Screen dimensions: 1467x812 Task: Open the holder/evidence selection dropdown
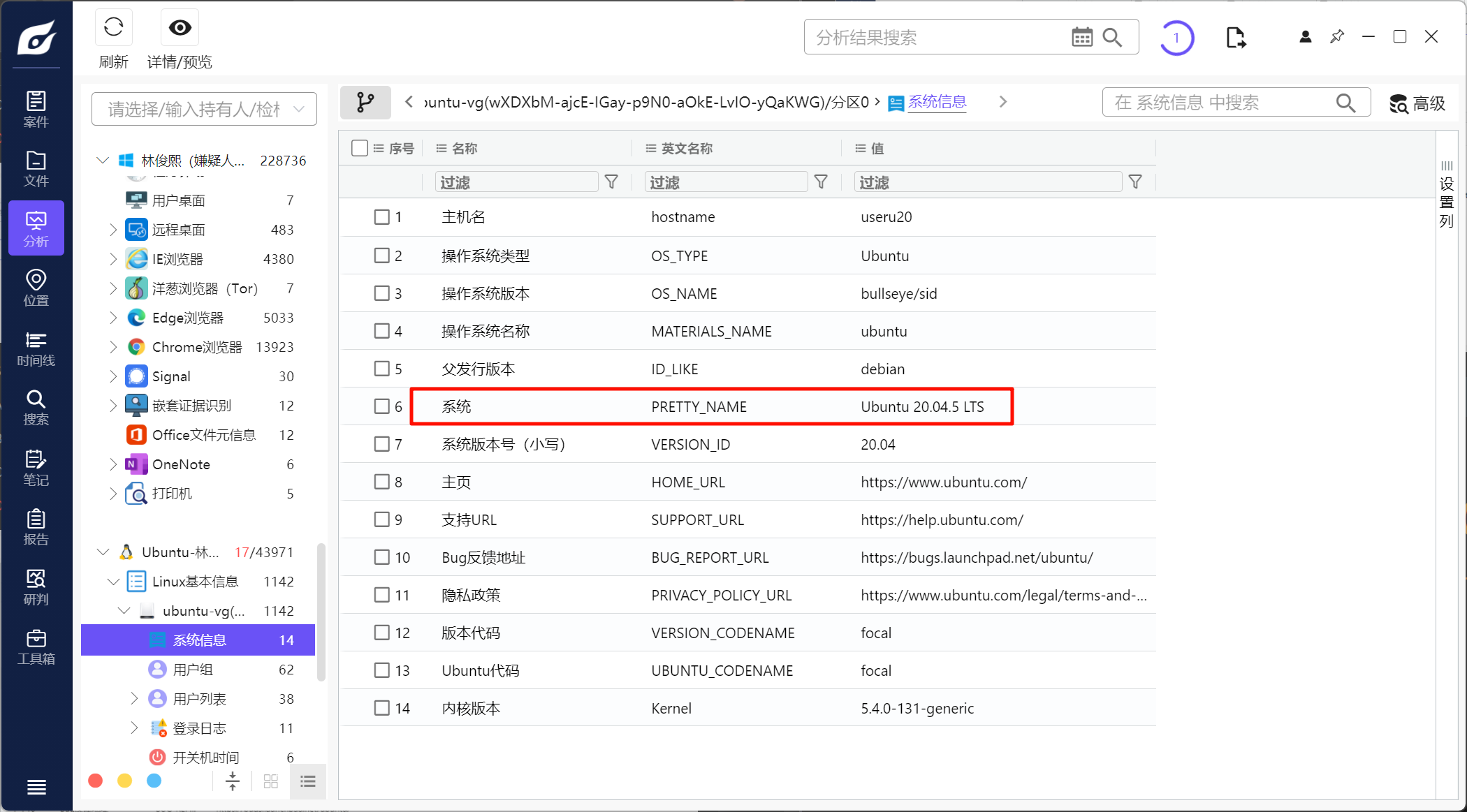click(204, 110)
